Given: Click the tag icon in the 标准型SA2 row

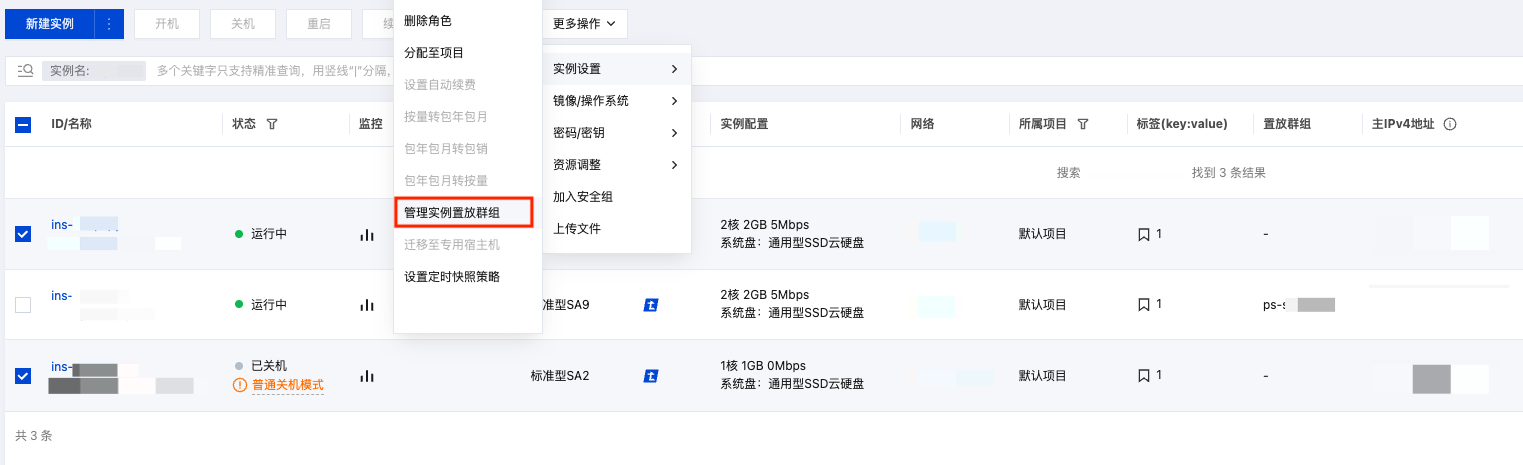Looking at the screenshot, I should point(1144,376).
